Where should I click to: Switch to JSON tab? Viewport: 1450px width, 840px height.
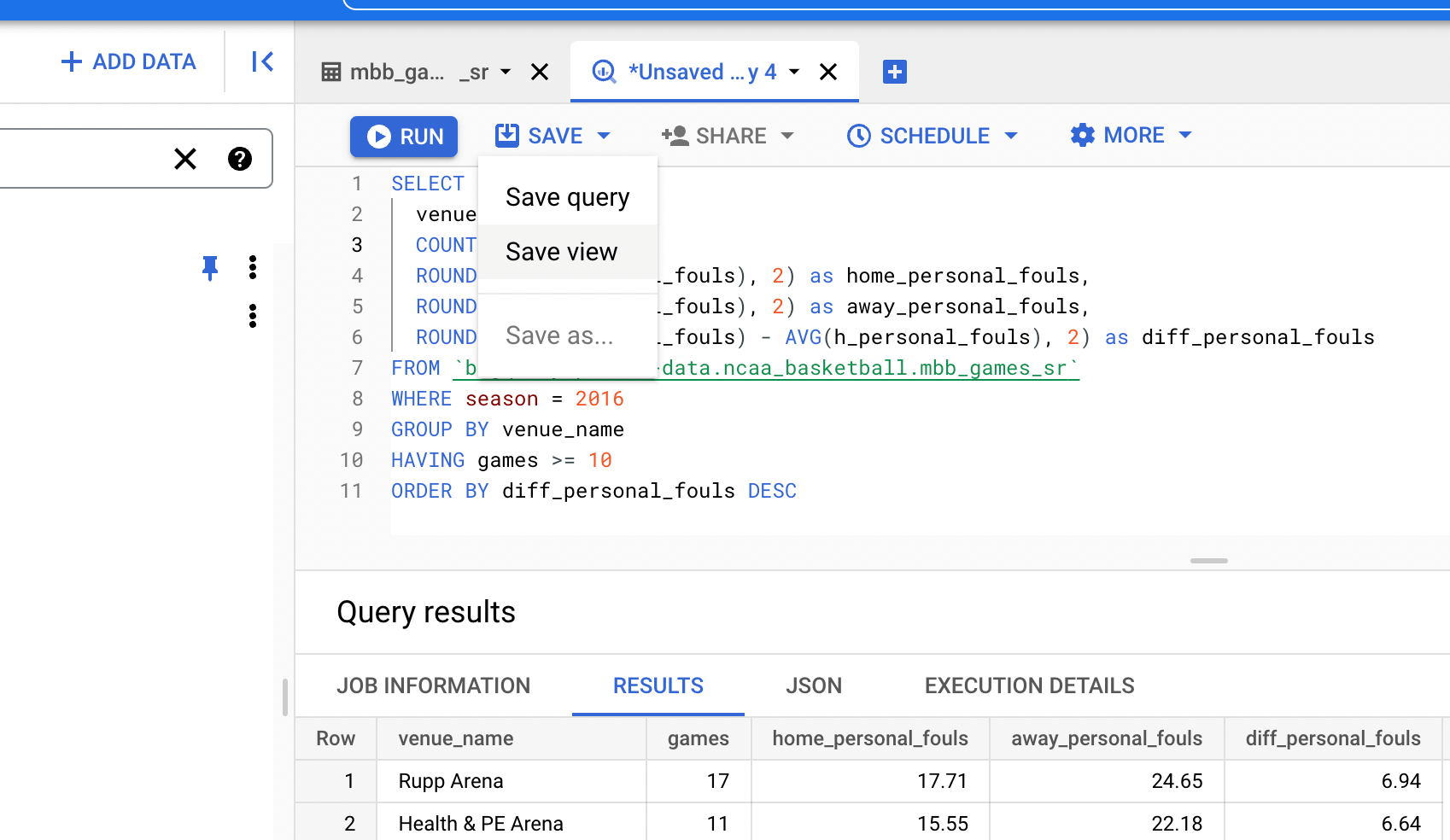click(814, 685)
